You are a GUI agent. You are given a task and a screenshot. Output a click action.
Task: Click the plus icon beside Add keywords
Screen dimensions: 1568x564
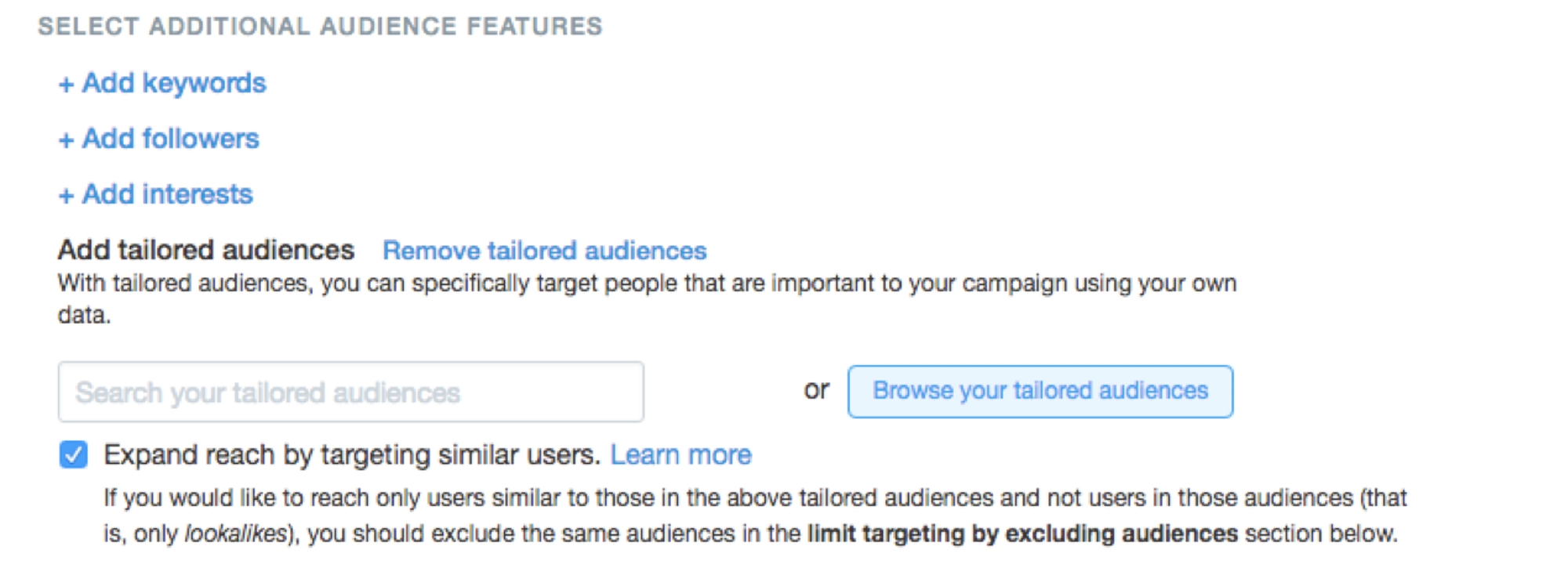[65, 84]
